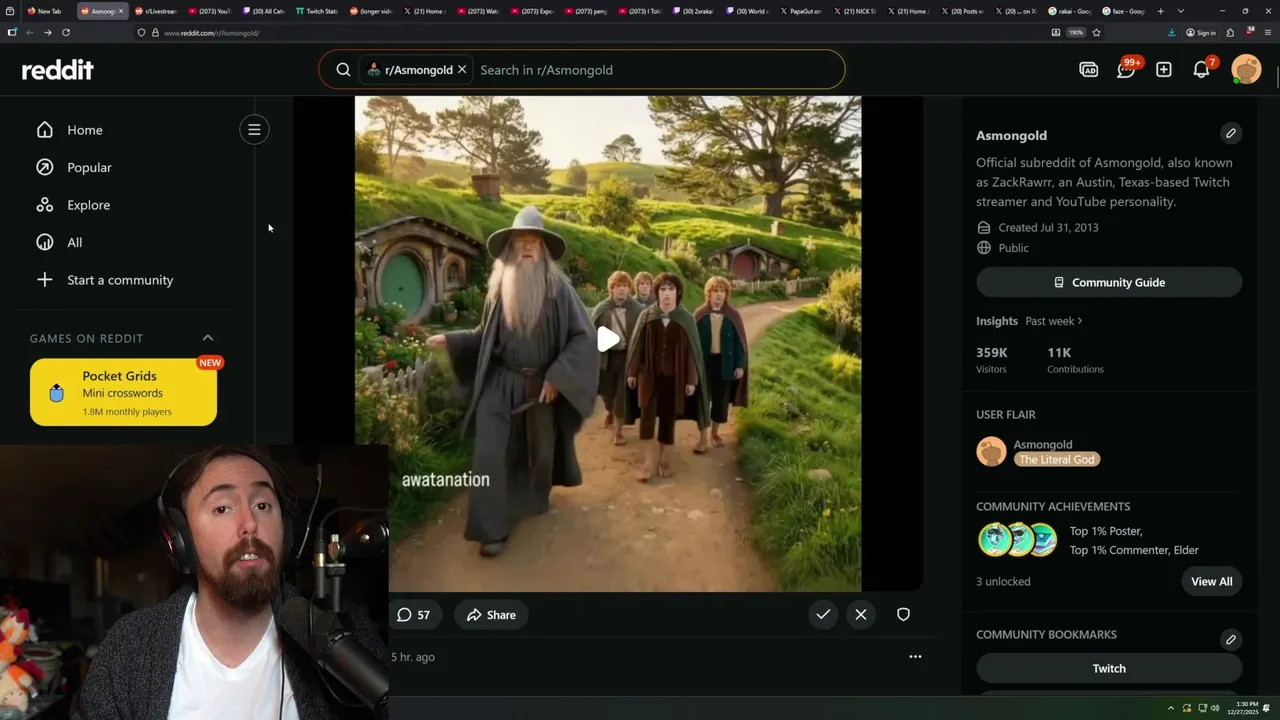Open the 57 comments on the post
1280x720 pixels.
click(x=413, y=615)
